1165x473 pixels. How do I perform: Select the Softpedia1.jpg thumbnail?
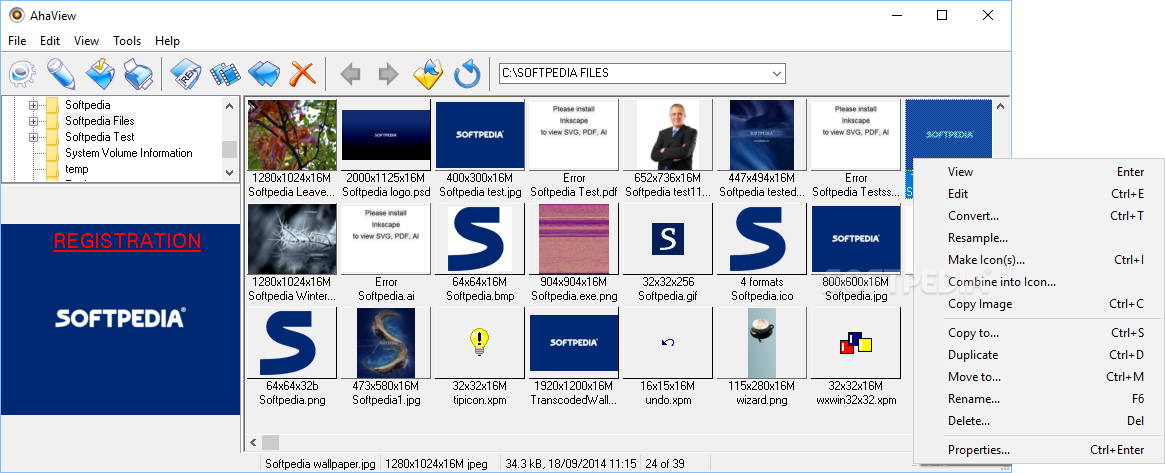[x=386, y=343]
